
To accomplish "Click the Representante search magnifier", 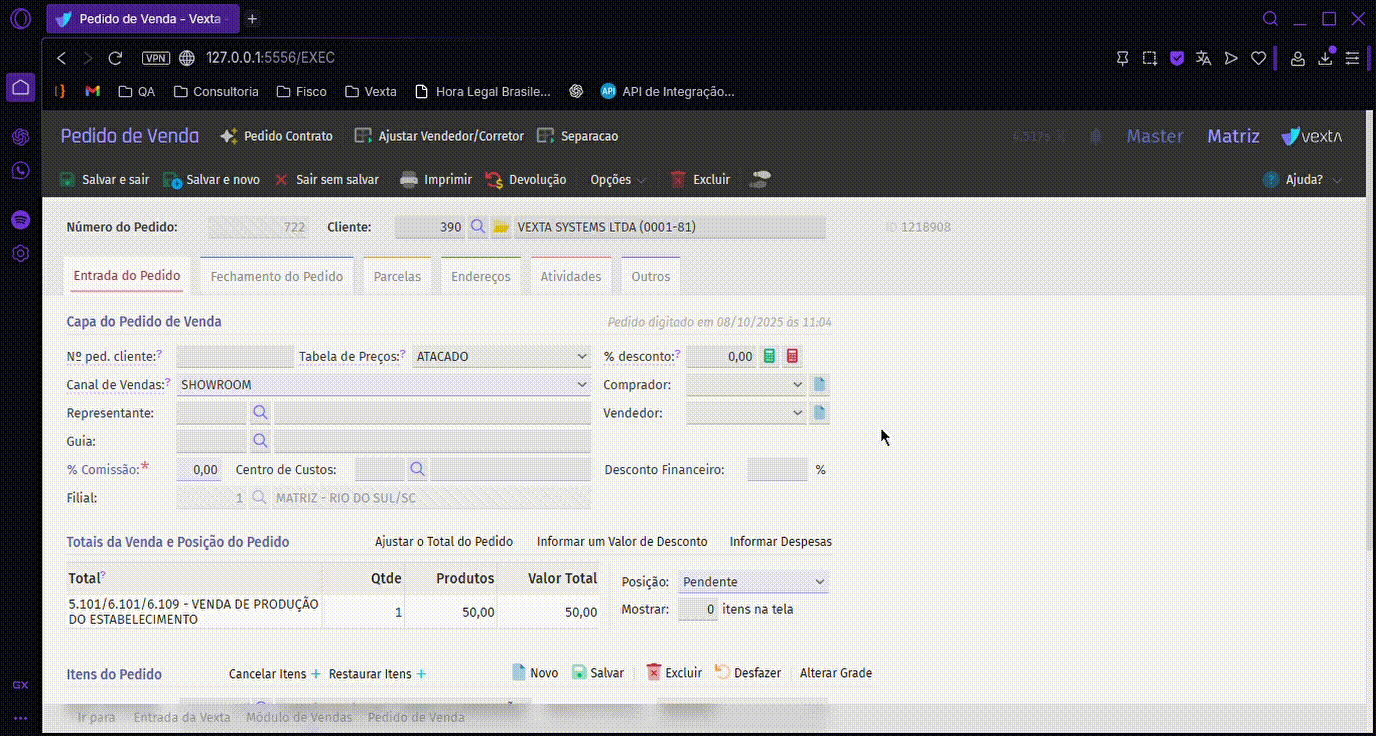I will point(260,413).
